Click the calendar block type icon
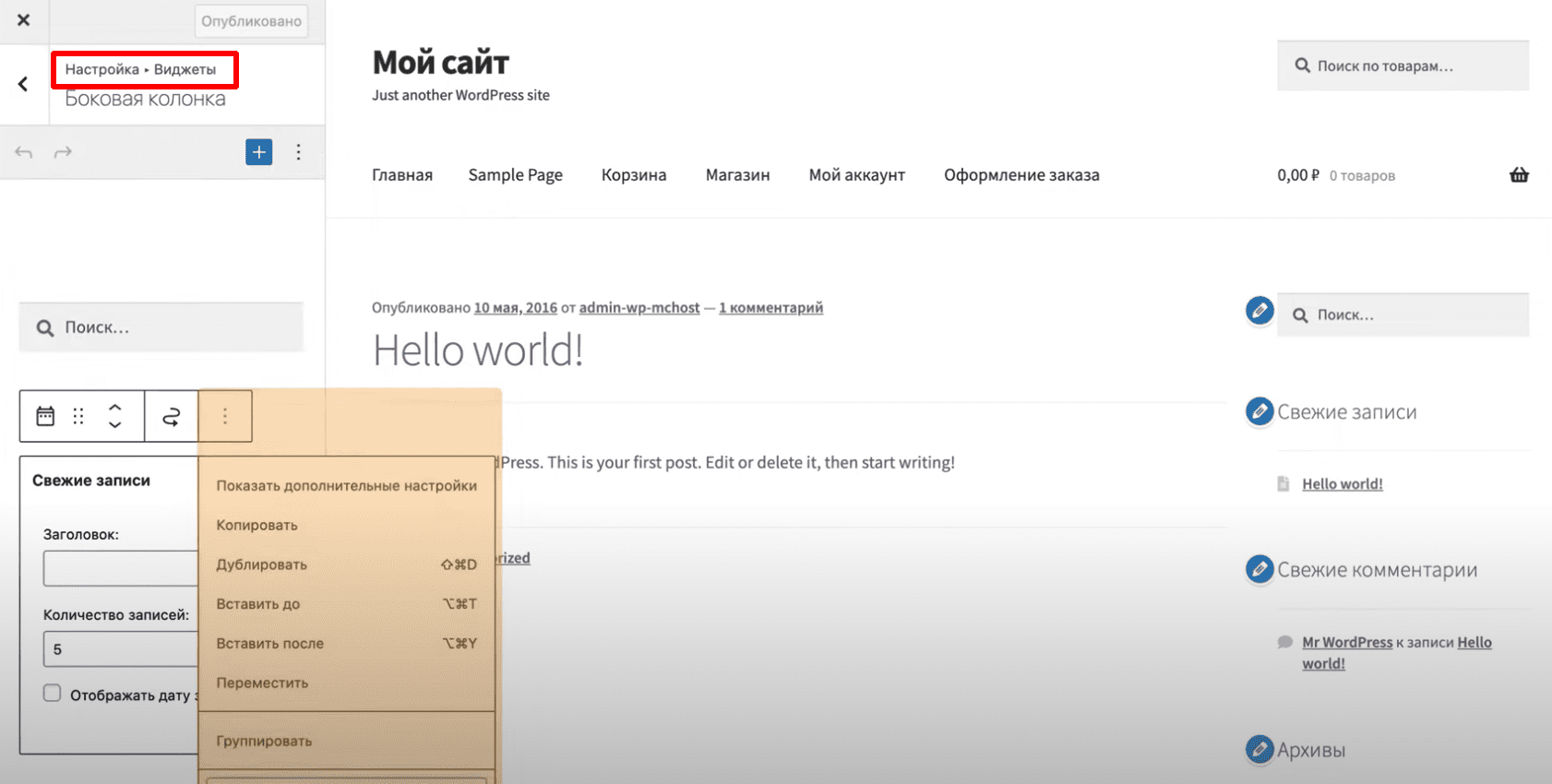This screenshot has width=1552, height=784. tap(45, 416)
